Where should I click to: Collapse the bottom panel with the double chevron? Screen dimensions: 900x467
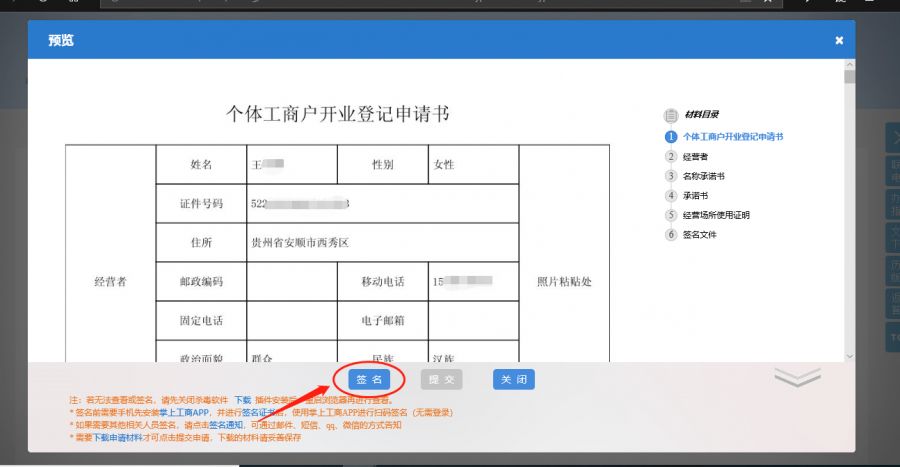coord(797,377)
